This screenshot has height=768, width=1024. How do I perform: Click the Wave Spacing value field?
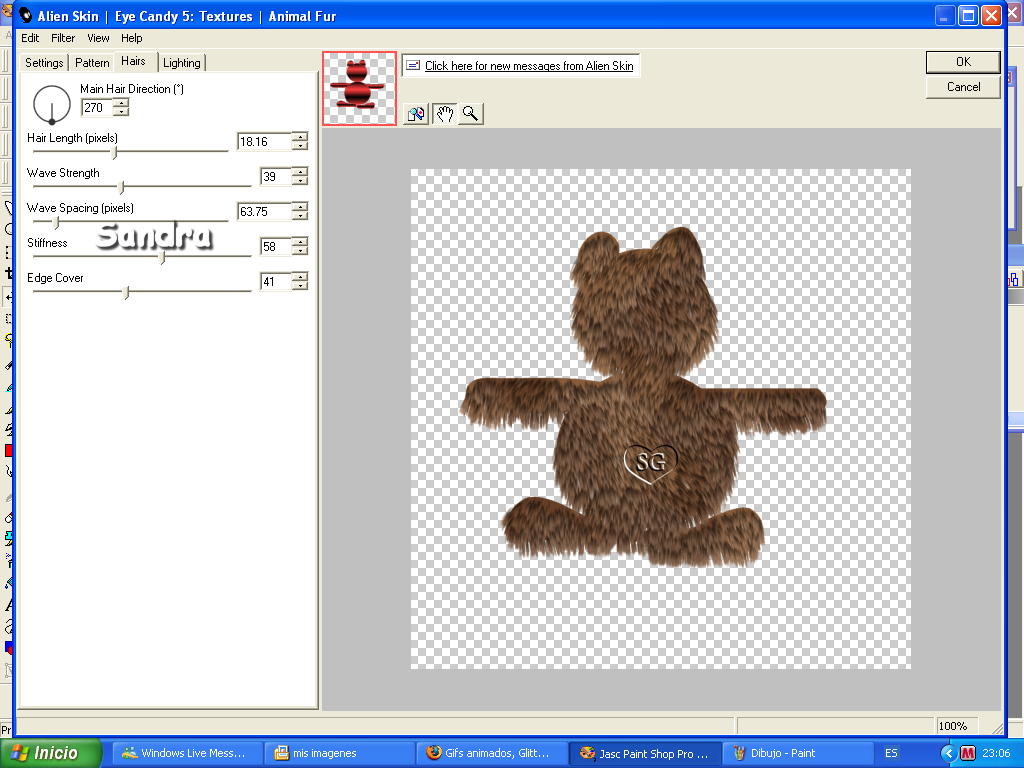coord(264,212)
